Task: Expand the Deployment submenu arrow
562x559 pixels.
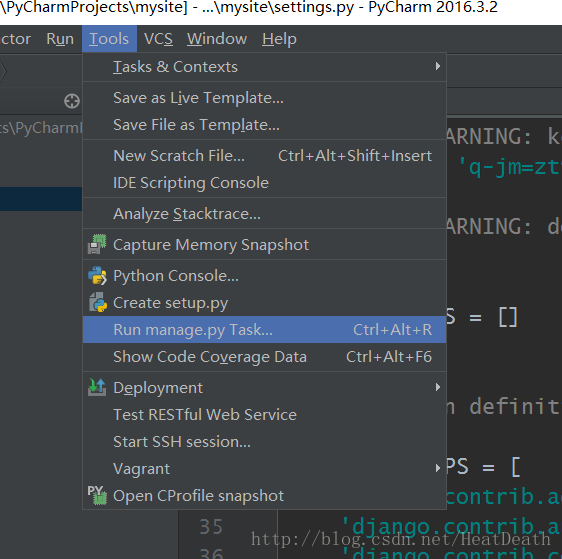Action: coord(437,387)
